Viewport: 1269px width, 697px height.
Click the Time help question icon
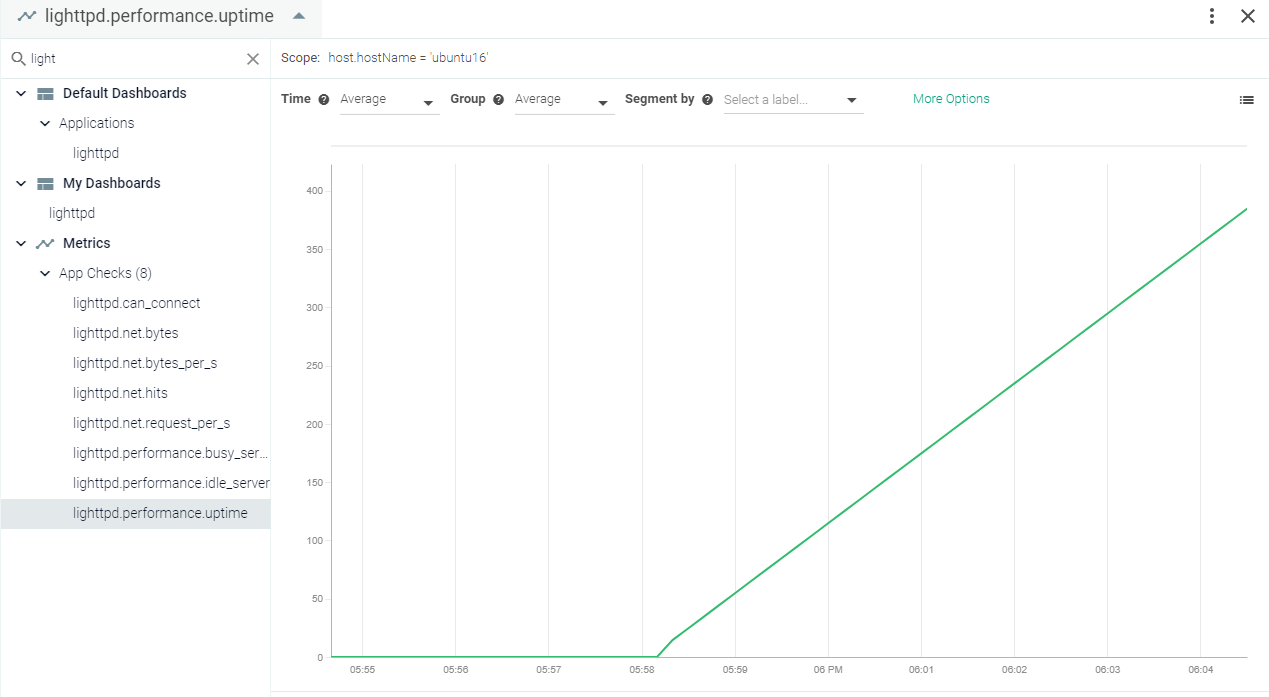click(x=324, y=100)
